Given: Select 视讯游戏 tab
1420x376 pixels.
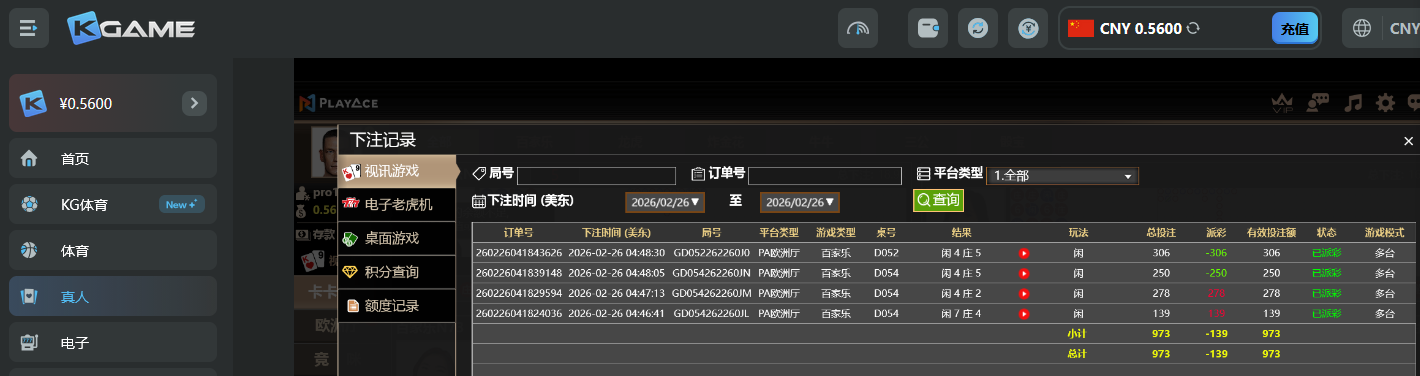Looking at the screenshot, I should [398, 171].
